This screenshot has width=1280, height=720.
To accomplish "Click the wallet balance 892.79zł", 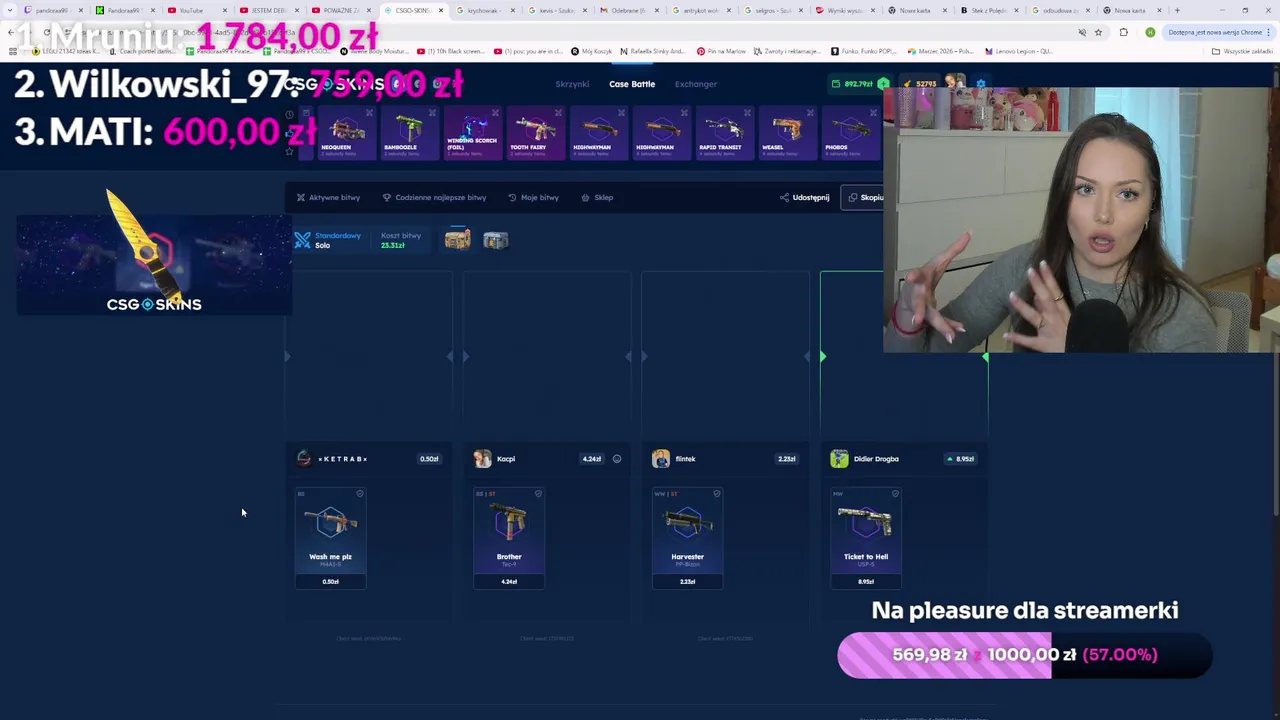I will pyautogui.click(x=853, y=84).
